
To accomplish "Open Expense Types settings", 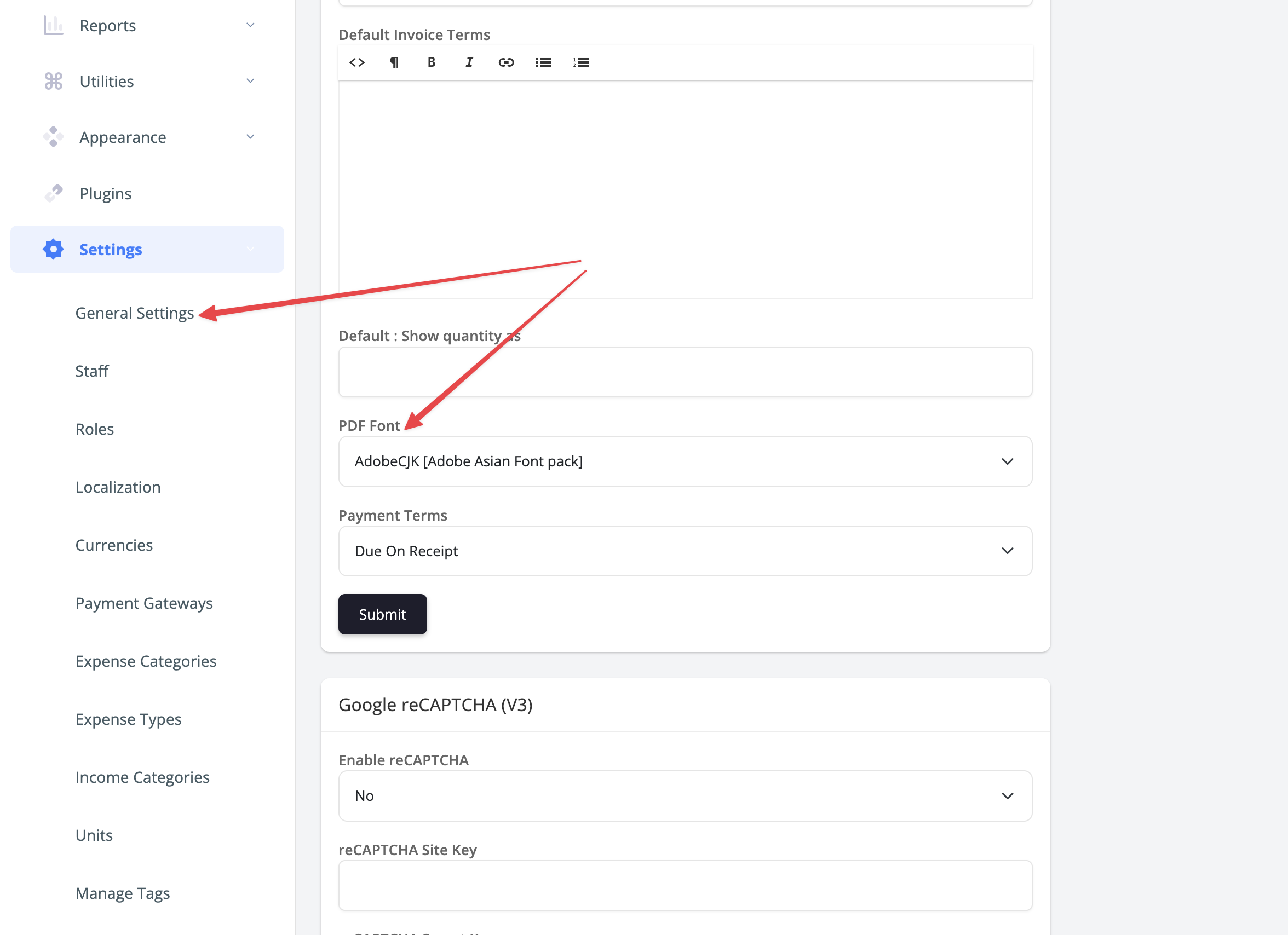I will (128, 719).
